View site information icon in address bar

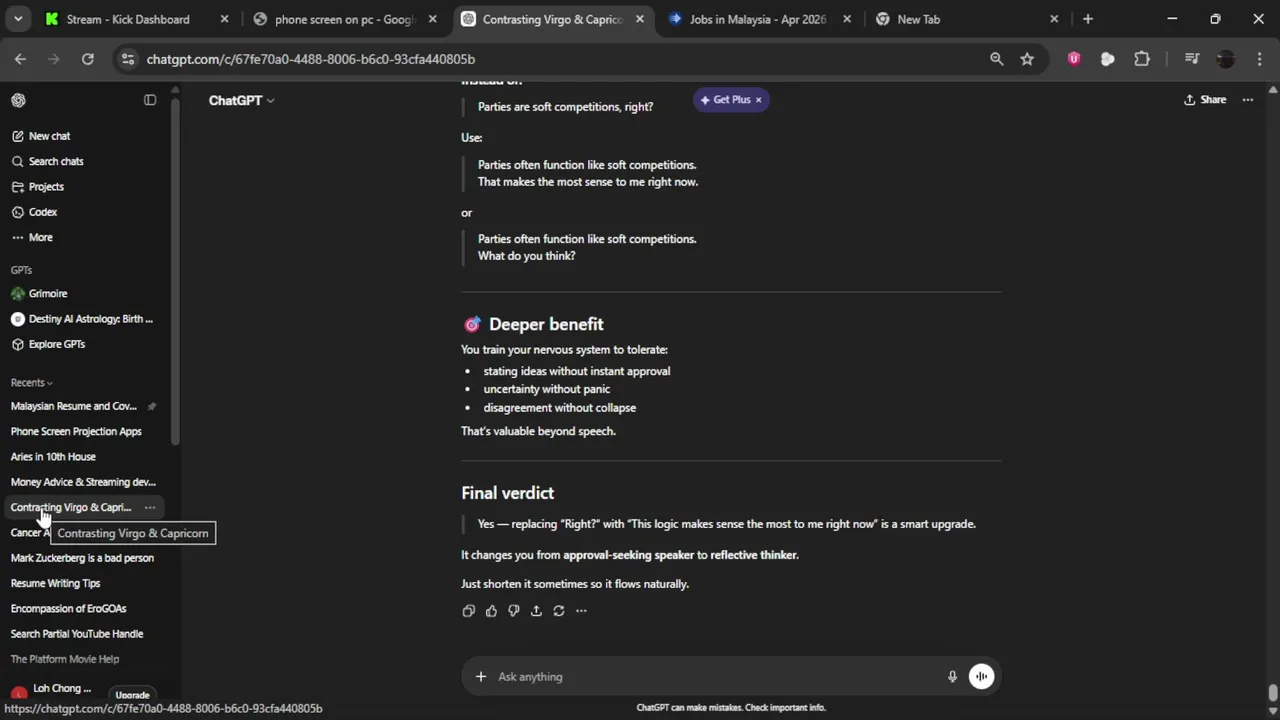[127, 59]
